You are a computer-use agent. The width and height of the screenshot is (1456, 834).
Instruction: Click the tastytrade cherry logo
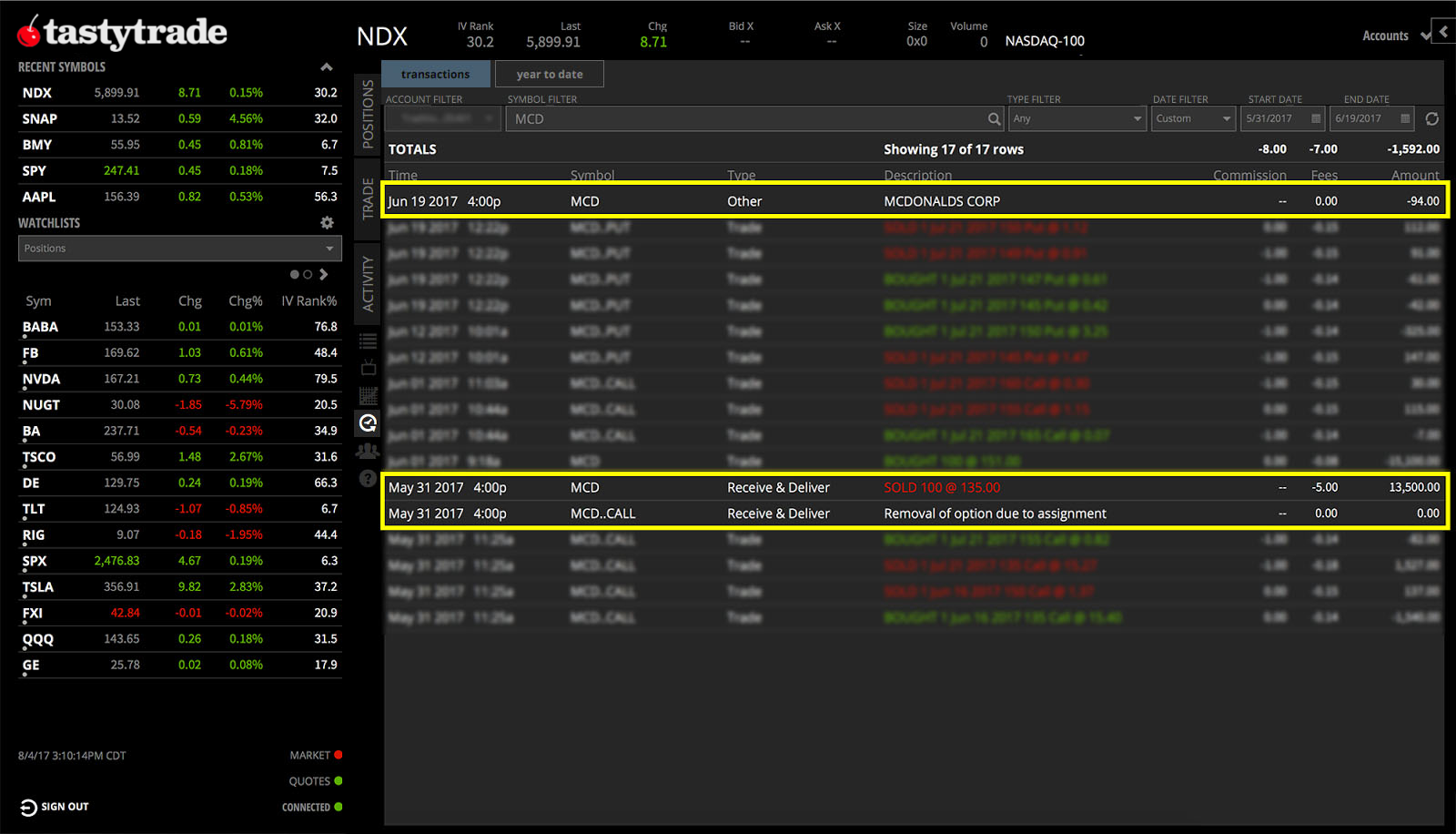click(x=29, y=32)
